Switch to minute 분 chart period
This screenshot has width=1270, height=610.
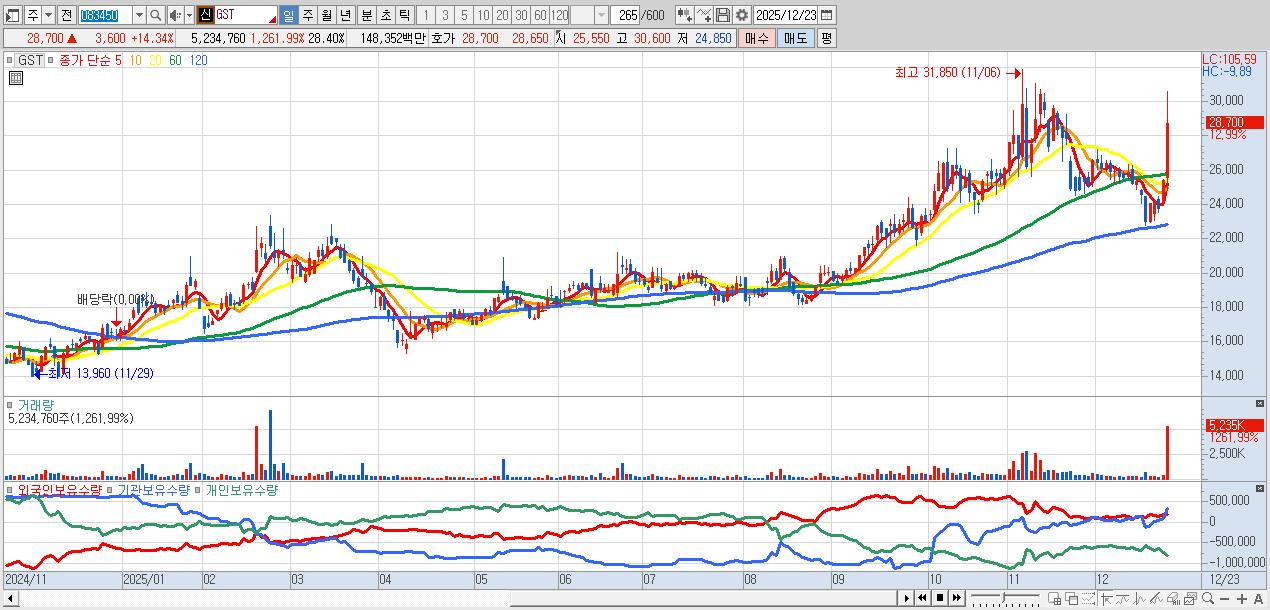point(366,15)
